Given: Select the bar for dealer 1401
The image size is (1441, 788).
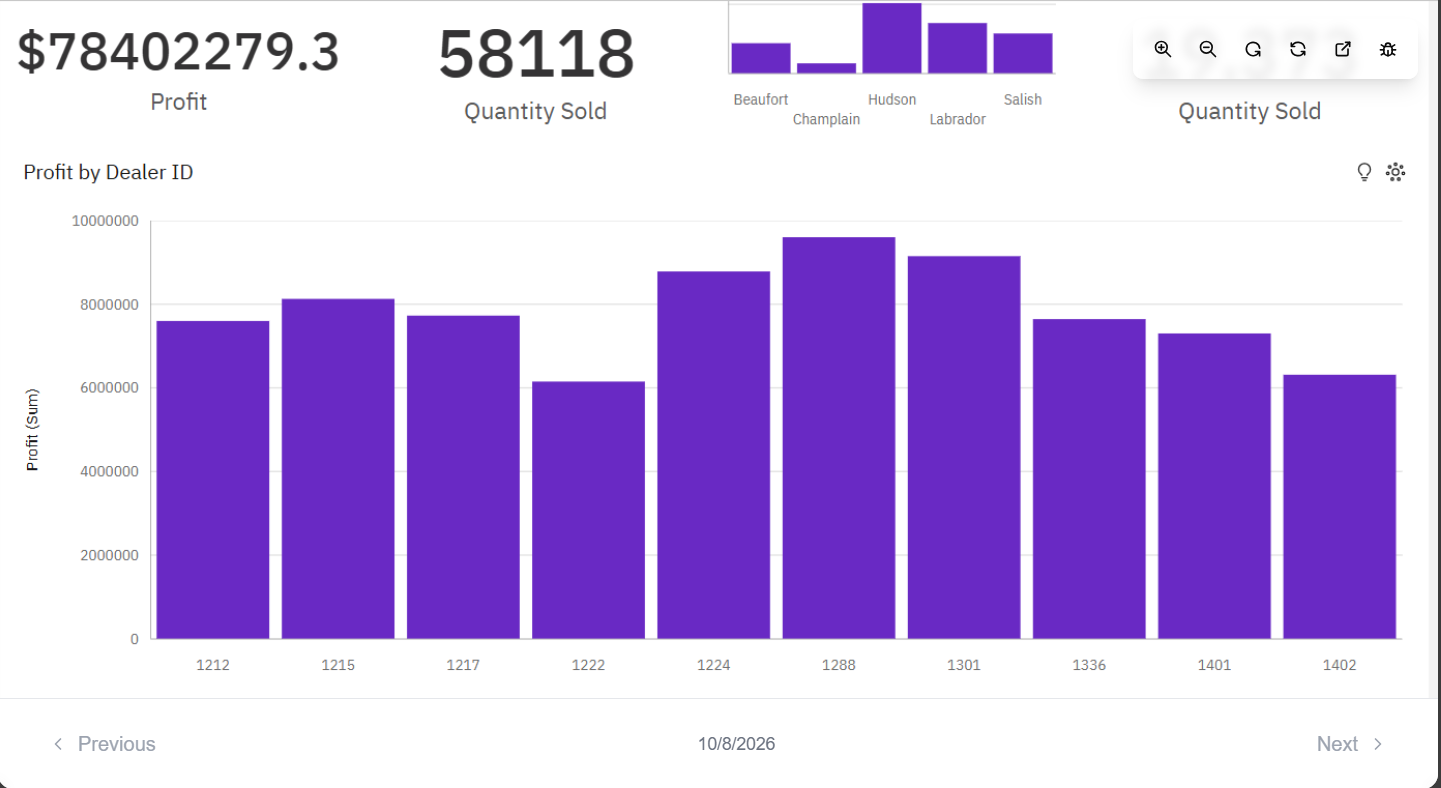Looking at the screenshot, I should [1214, 486].
